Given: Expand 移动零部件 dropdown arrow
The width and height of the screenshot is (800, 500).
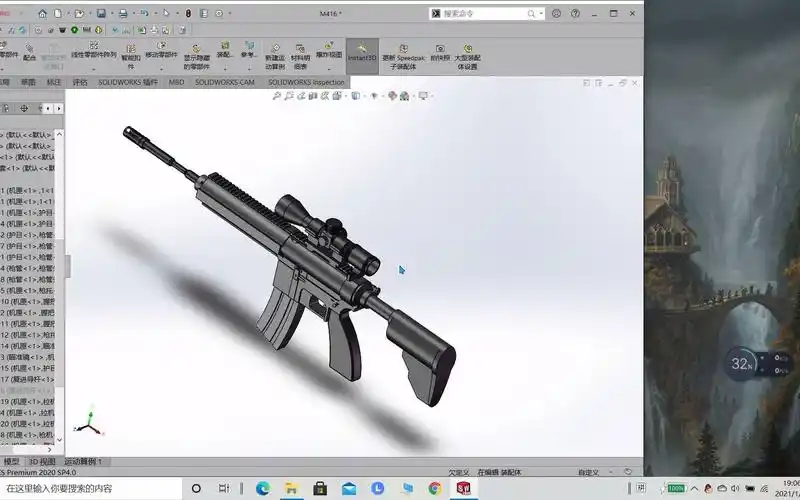Looking at the screenshot, I should [x=161, y=67].
